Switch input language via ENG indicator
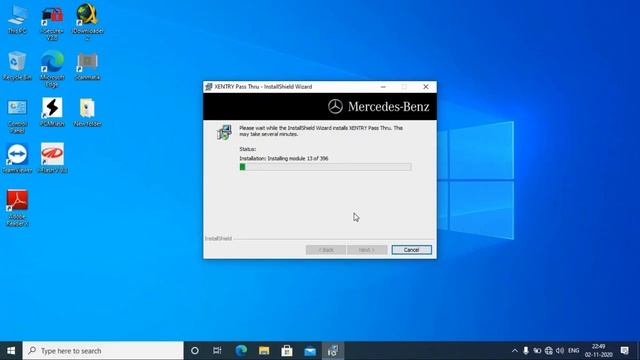 click(x=573, y=351)
